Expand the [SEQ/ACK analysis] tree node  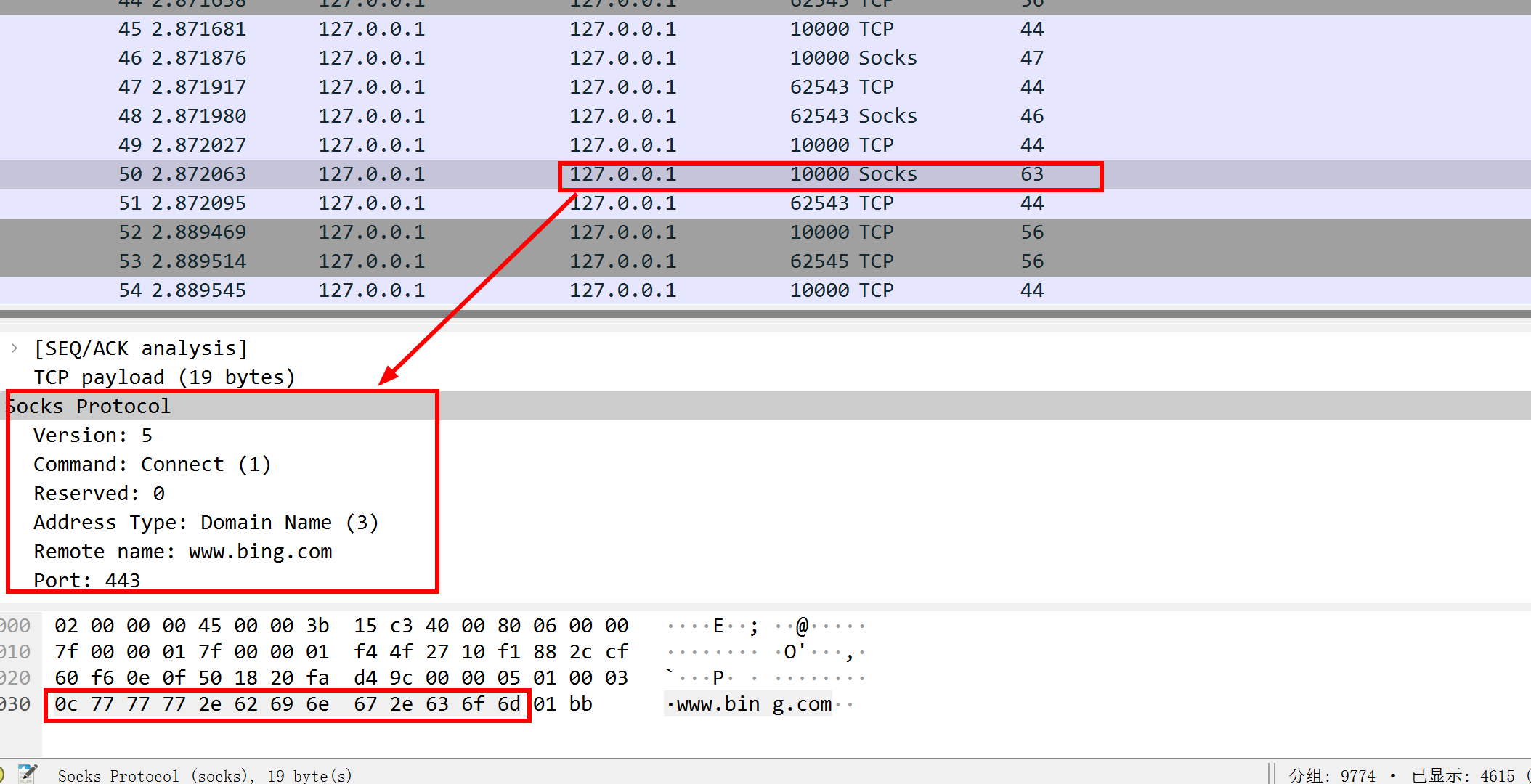tap(14, 348)
